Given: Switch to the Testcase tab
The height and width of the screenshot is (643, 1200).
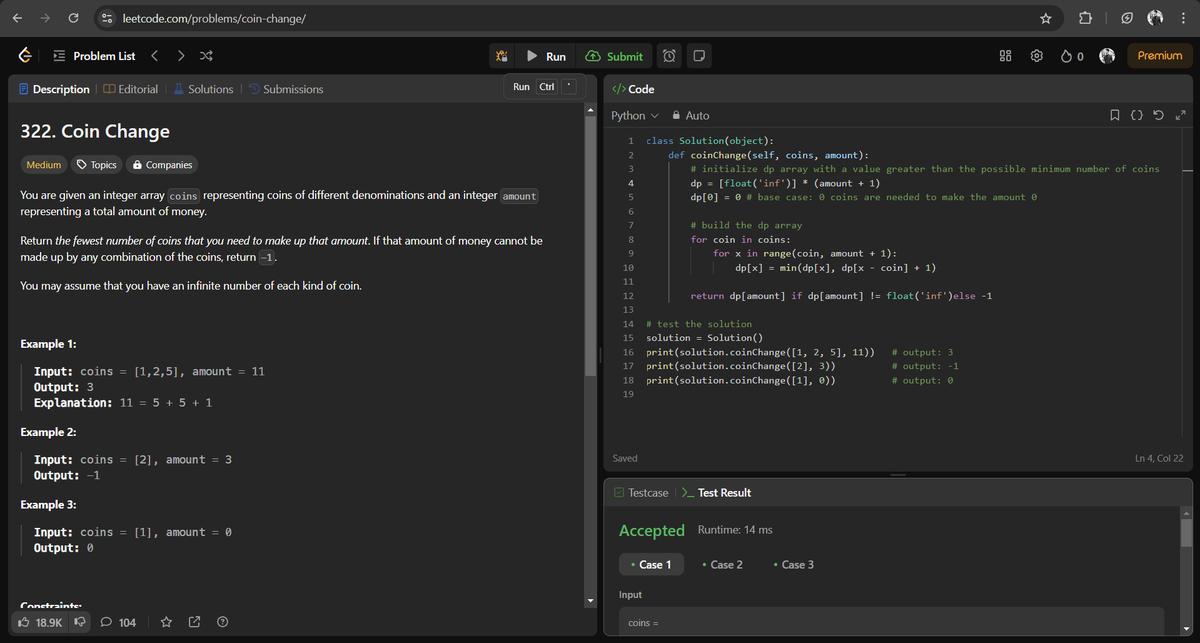Looking at the screenshot, I should coord(640,492).
